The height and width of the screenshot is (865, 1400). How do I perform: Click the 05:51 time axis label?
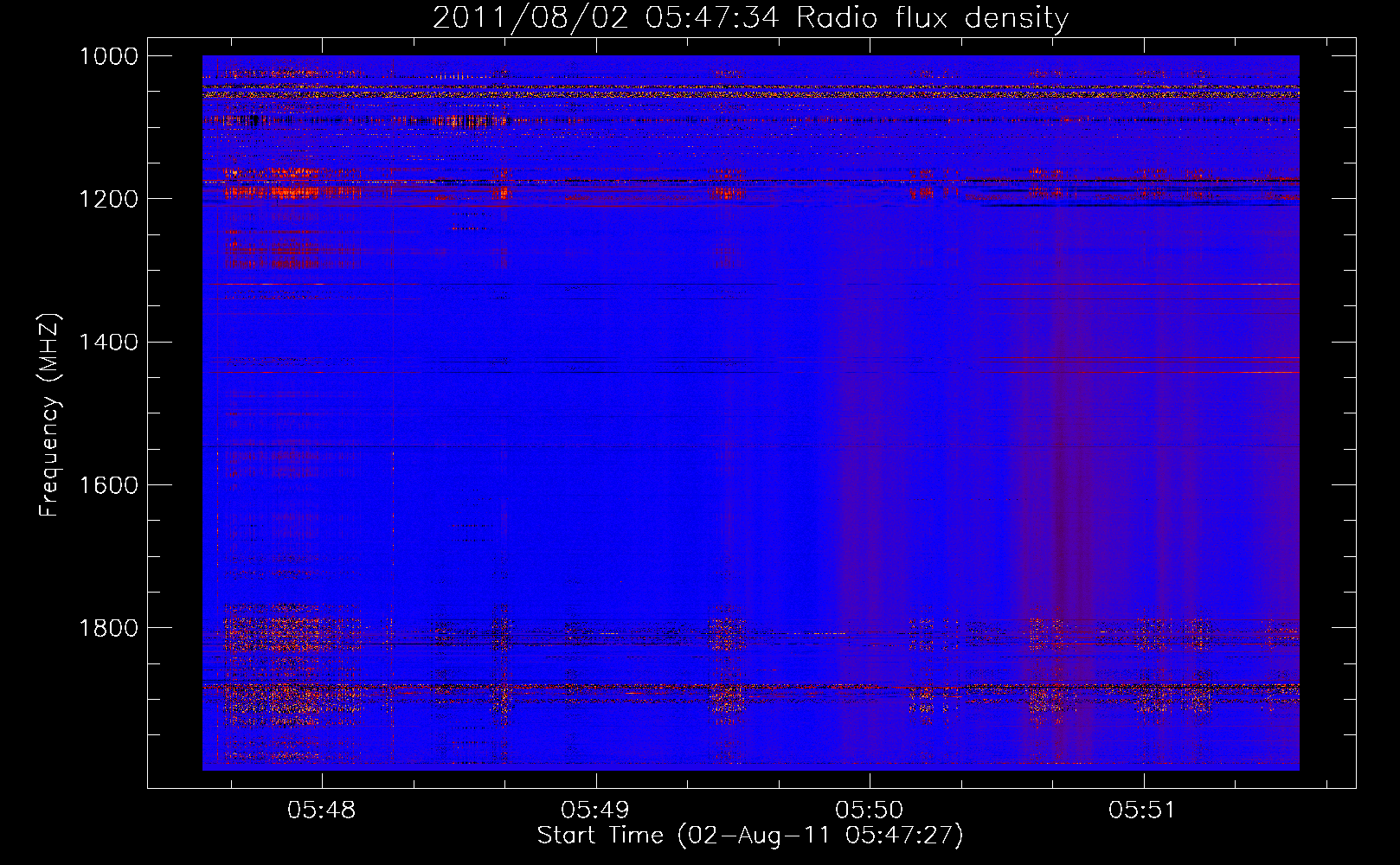pyautogui.click(x=1142, y=811)
